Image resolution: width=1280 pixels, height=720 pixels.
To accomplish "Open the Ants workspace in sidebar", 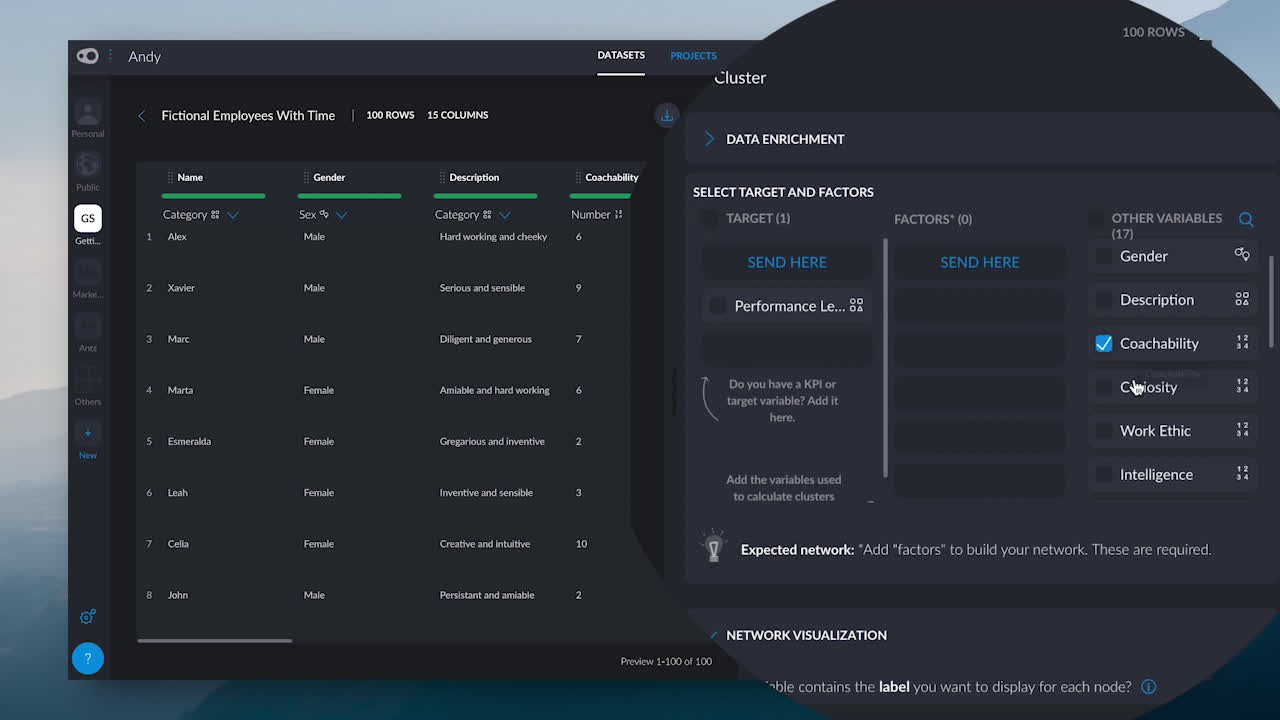I will click(88, 332).
